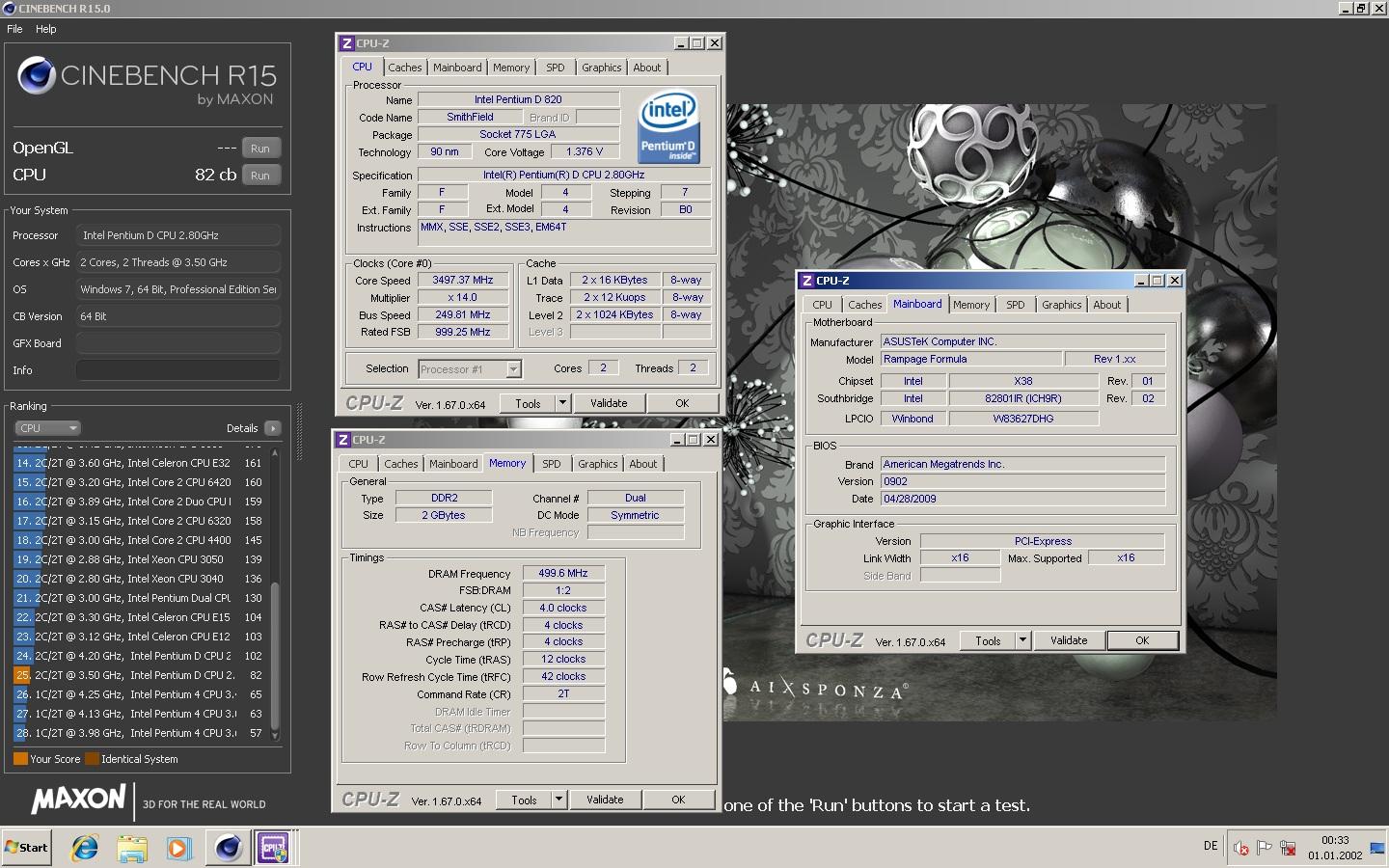Click CPU-Z taskbar icon
The height and width of the screenshot is (868, 1389).
coord(275,848)
